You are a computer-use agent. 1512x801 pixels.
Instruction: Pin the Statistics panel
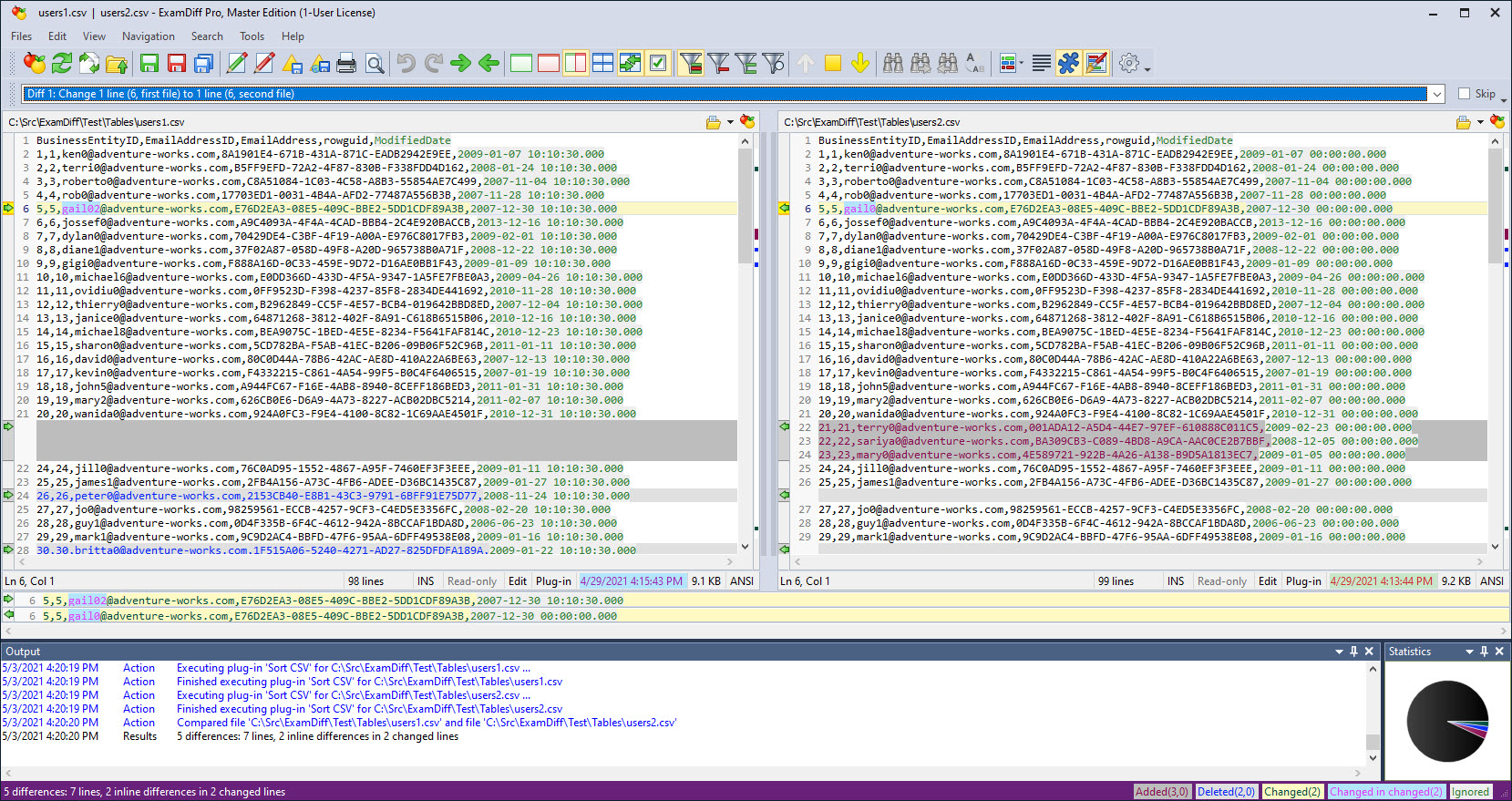(x=1484, y=652)
